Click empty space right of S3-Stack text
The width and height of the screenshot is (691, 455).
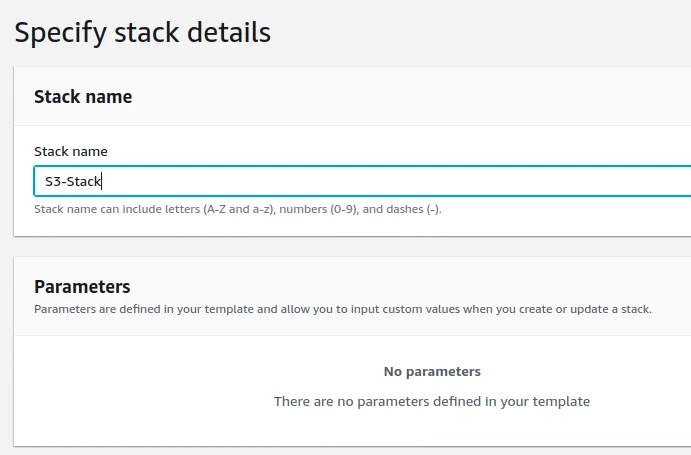(400, 182)
